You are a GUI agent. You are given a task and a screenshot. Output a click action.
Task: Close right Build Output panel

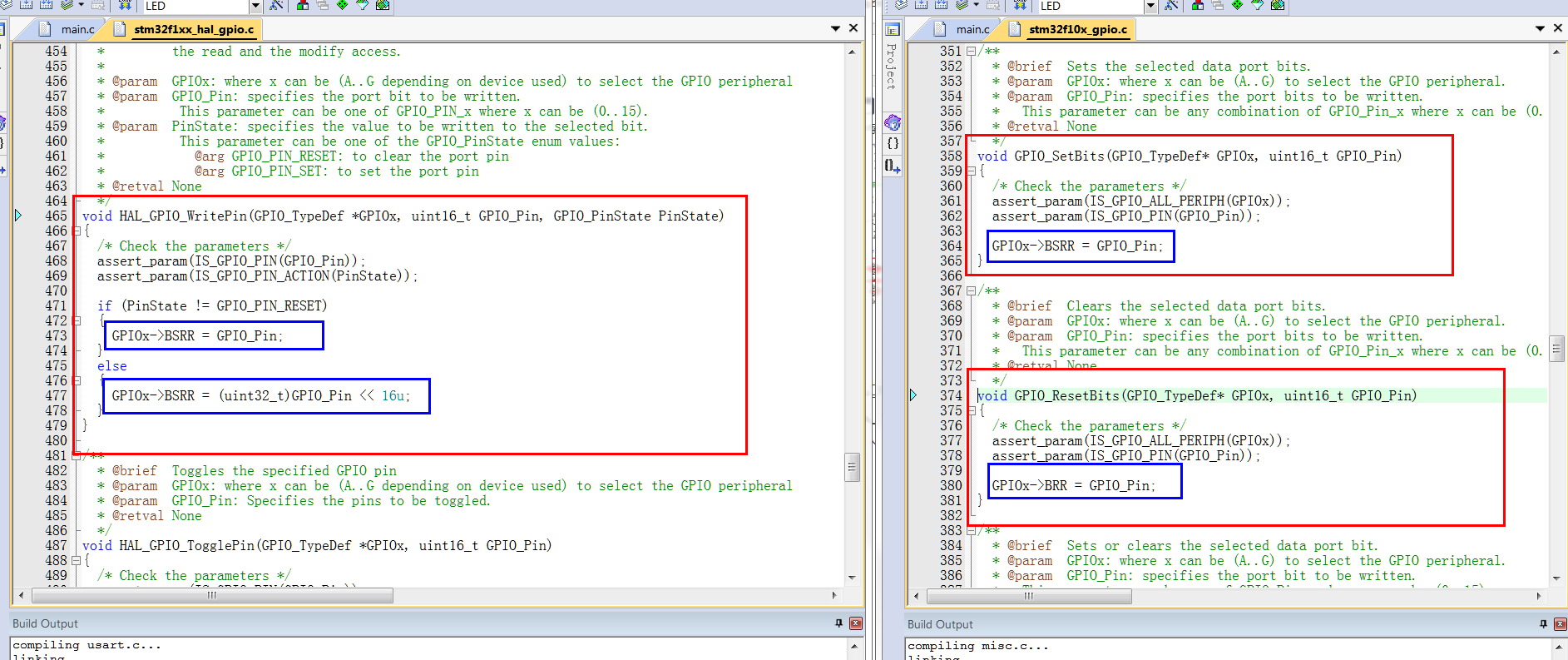point(1561,624)
